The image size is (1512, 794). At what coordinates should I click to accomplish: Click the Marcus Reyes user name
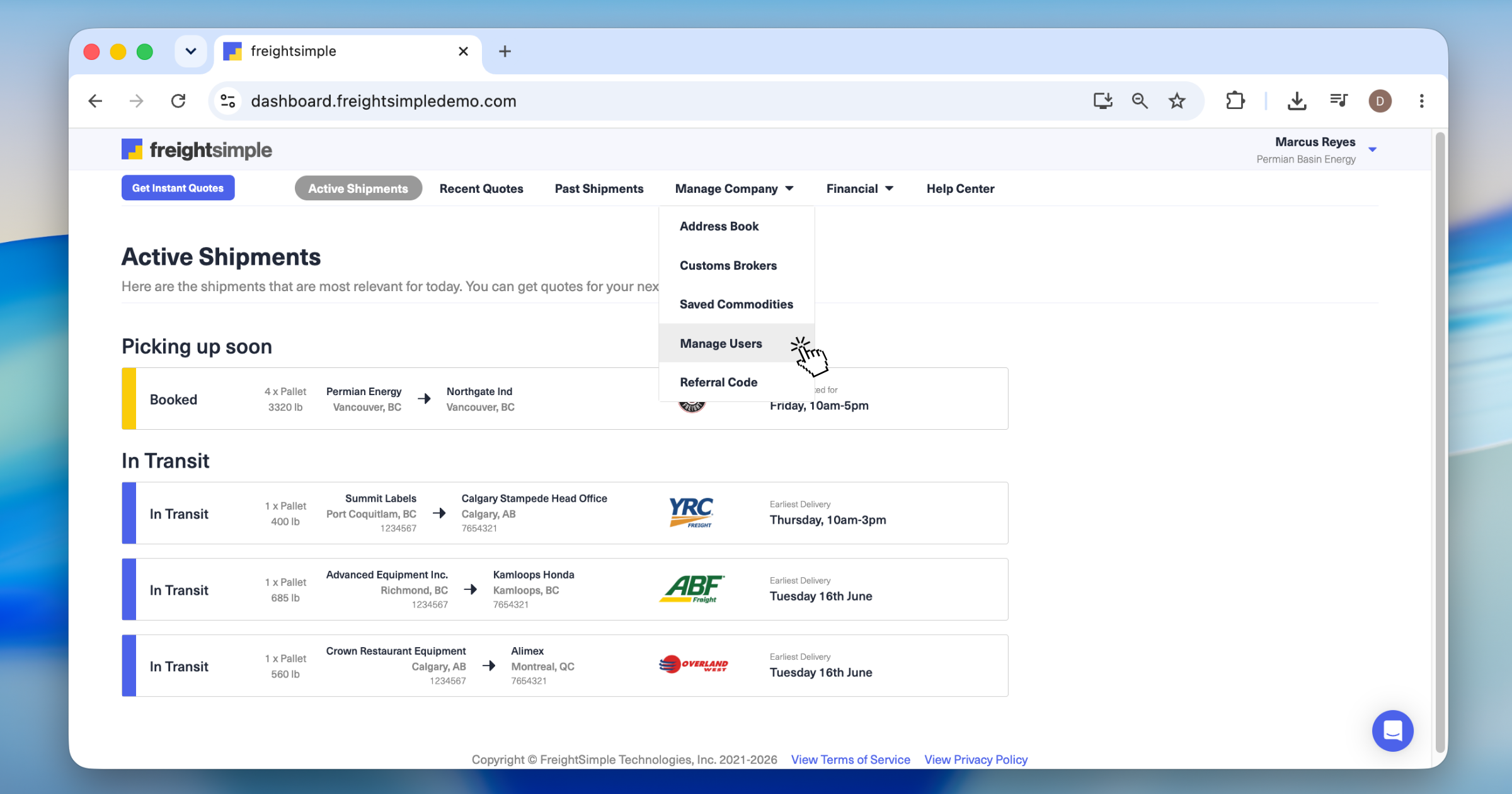(x=1315, y=142)
